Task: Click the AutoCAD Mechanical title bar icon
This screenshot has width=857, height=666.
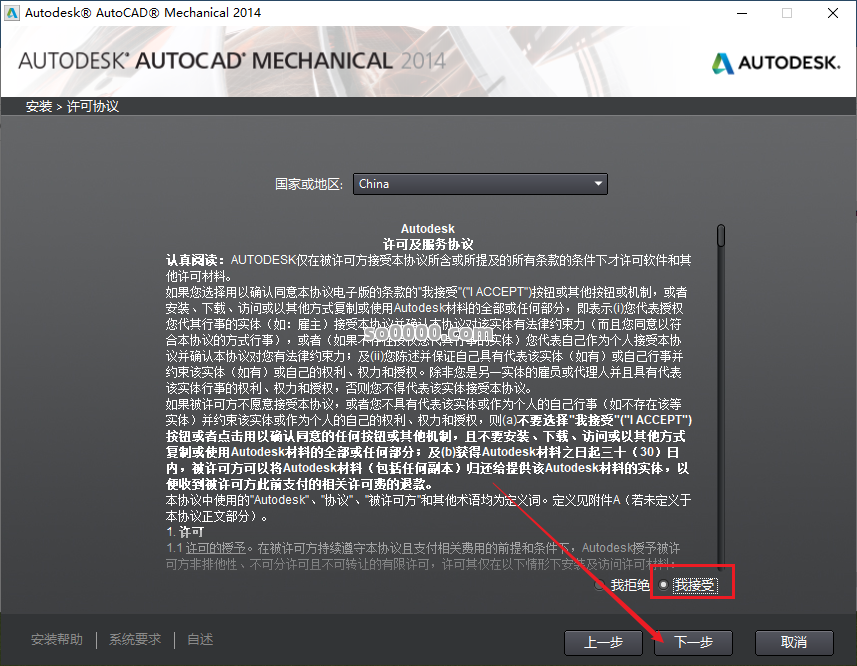Action: pos(14,12)
